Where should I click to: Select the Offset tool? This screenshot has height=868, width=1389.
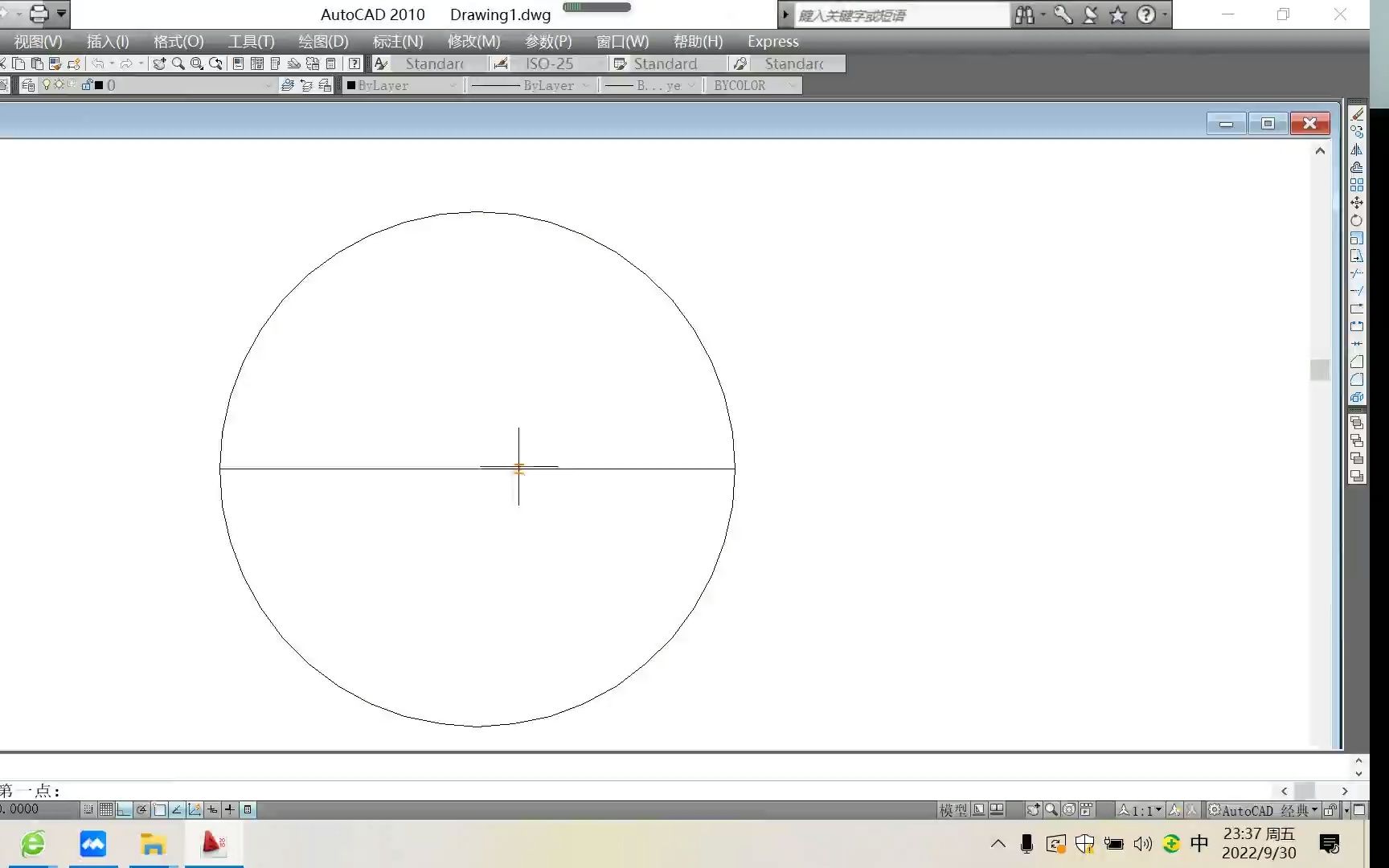click(1357, 167)
